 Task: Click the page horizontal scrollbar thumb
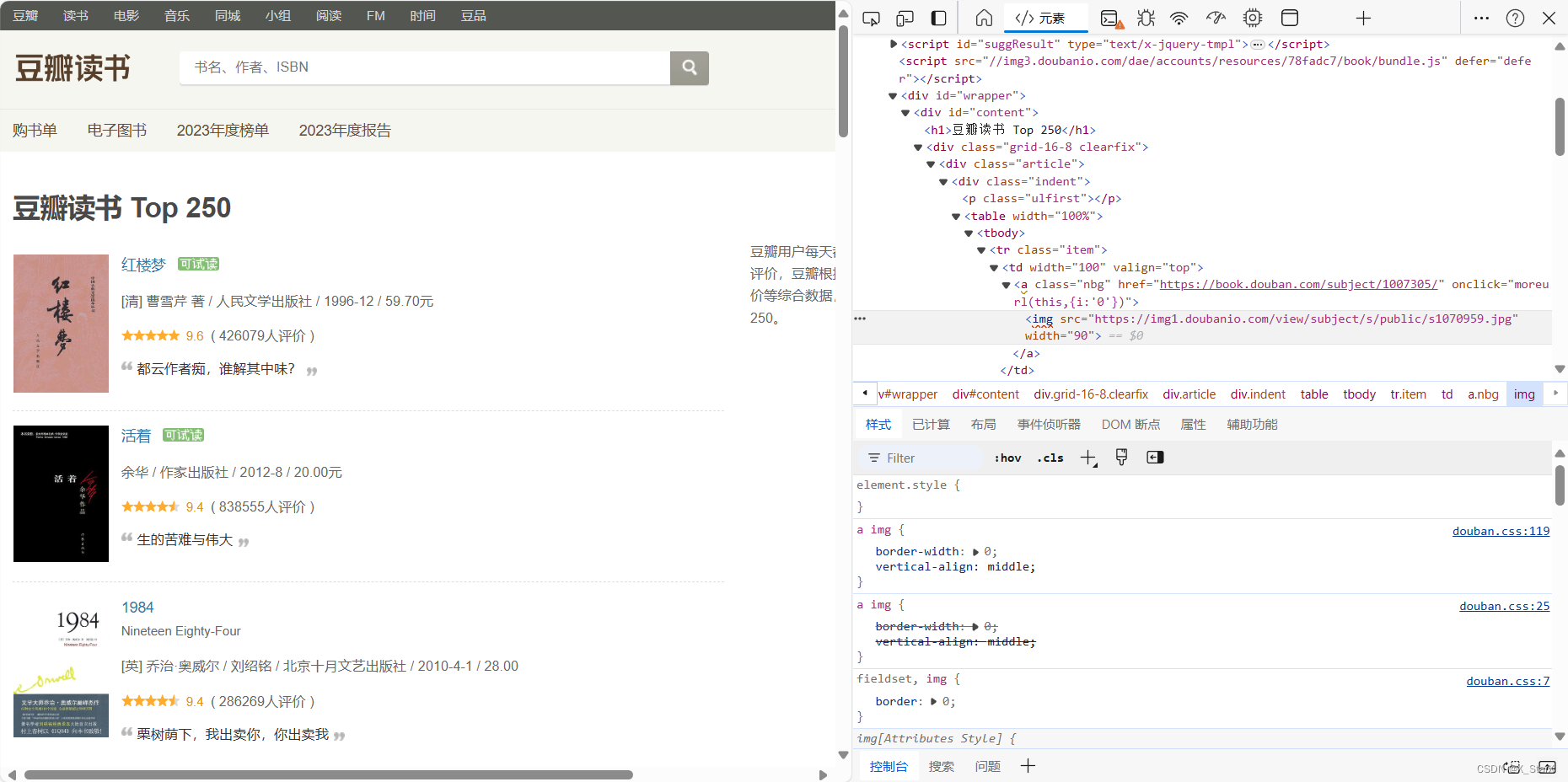click(x=329, y=774)
